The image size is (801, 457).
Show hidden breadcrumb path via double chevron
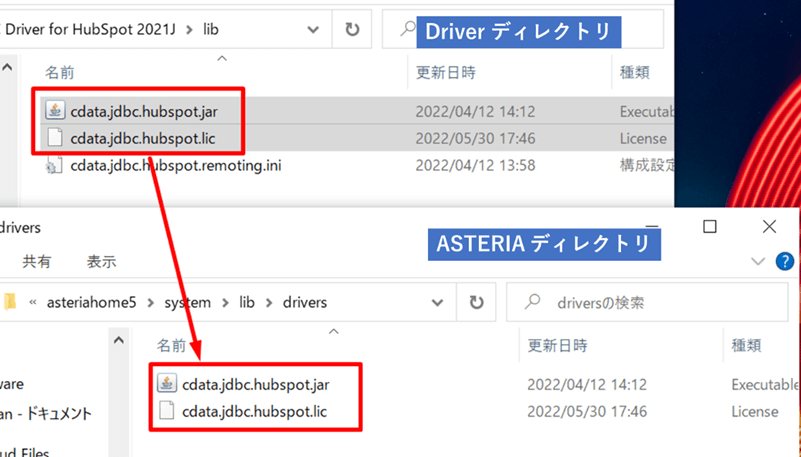(33, 302)
